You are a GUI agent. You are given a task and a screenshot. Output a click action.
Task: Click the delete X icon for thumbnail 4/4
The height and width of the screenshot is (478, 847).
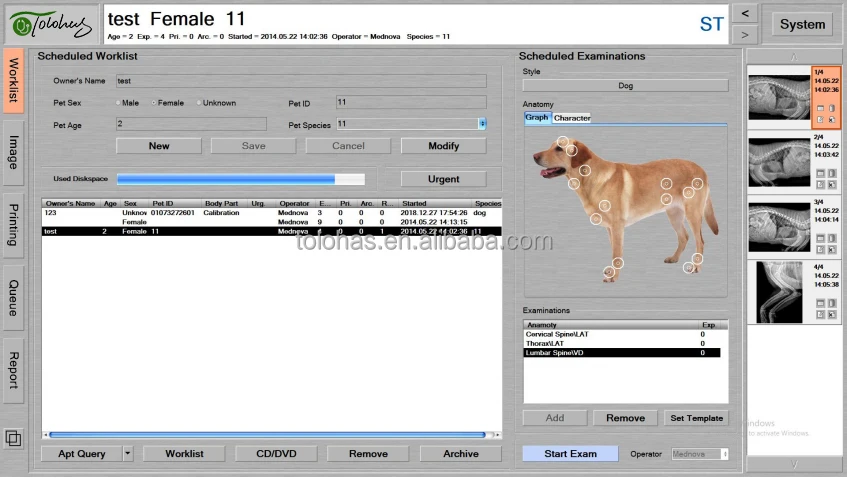[832, 314]
